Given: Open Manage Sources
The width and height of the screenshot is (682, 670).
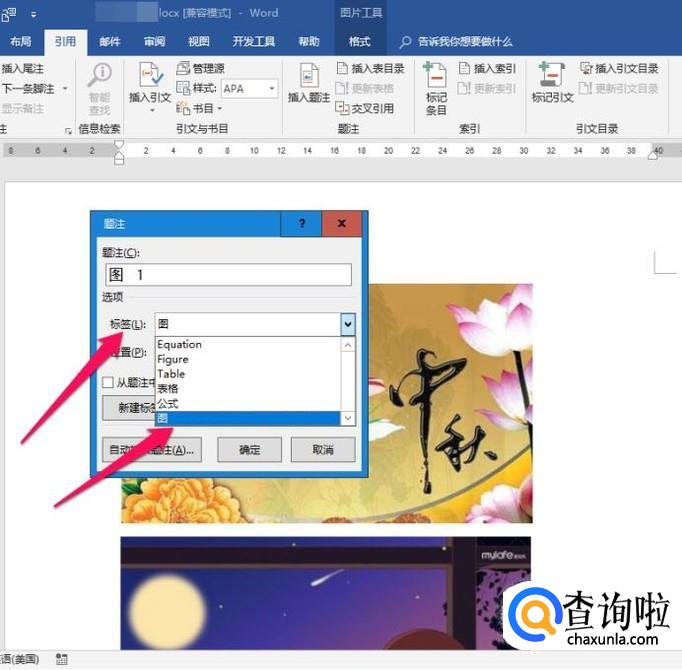Looking at the screenshot, I should 201,68.
